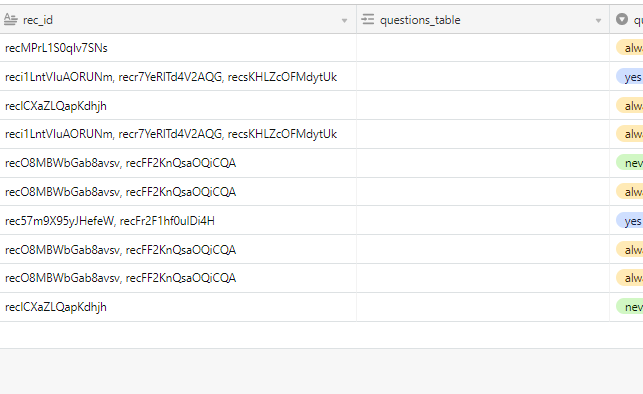Select cell rec57m9X95yJHefeW, recFr2F1hf0ulDi4H

[x=178, y=221]
